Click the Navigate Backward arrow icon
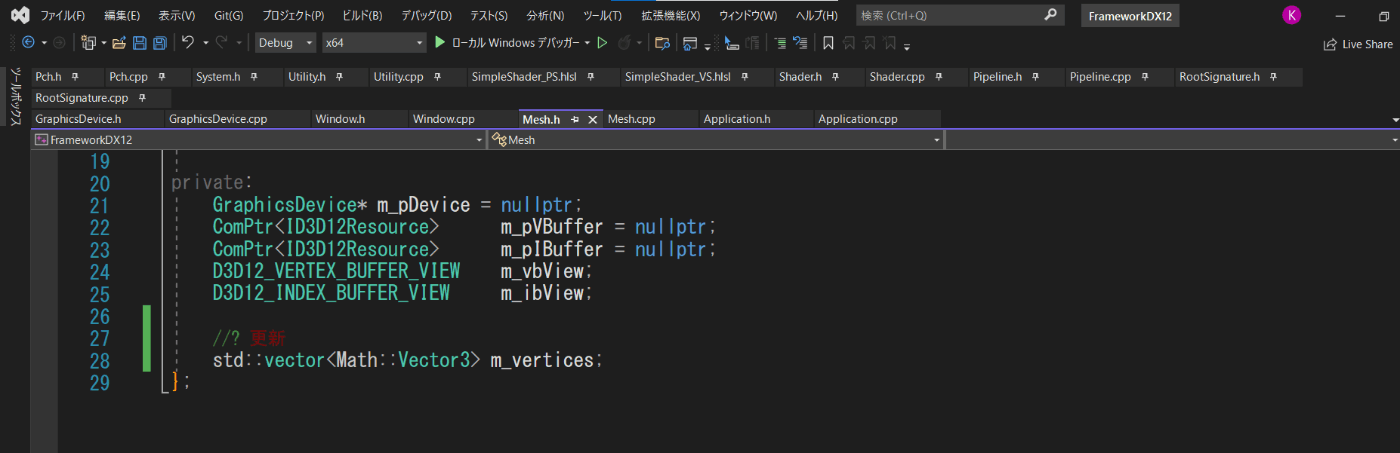 pyautogui.click(x=27, y=42)
